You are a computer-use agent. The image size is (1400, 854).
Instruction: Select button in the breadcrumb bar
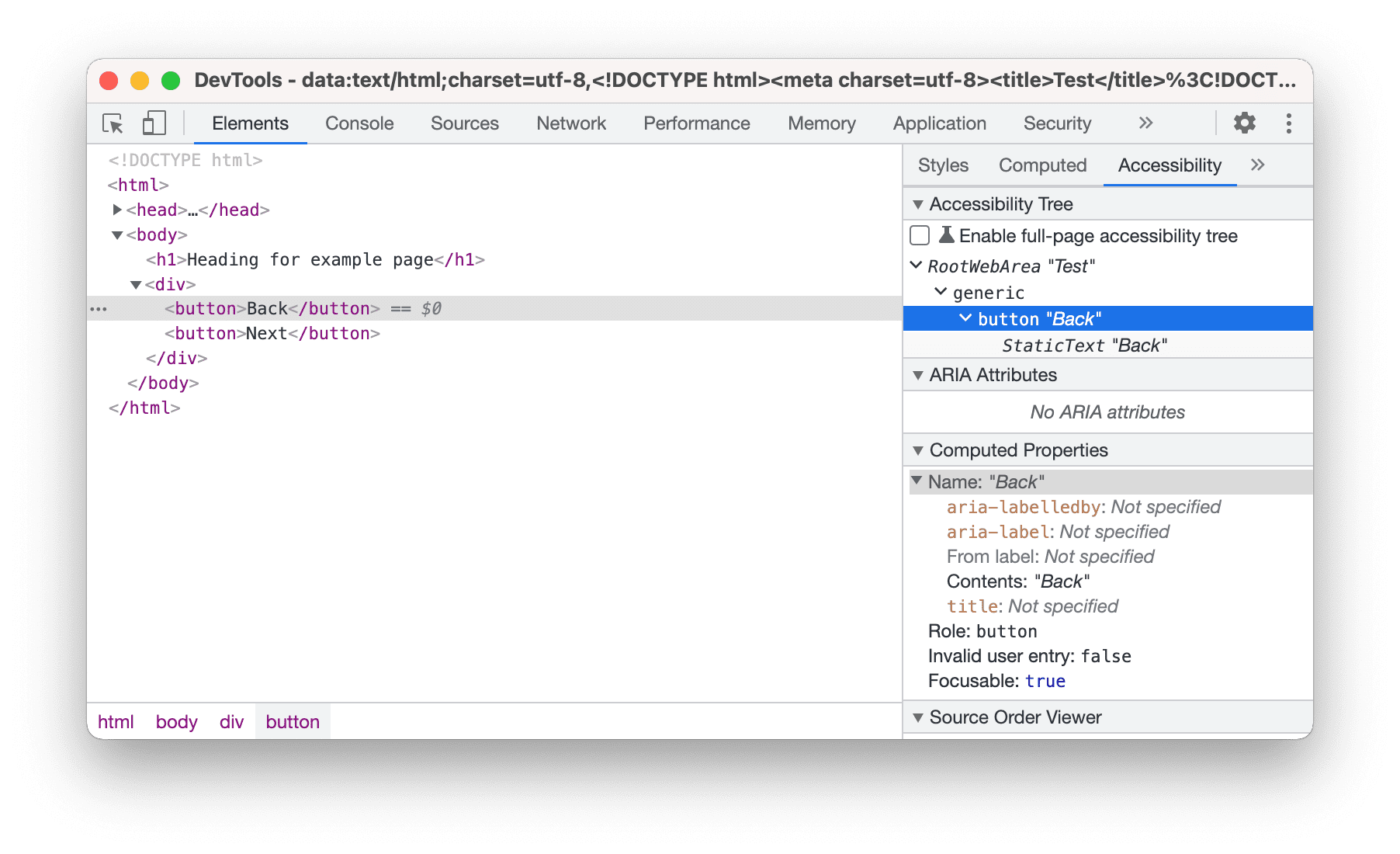293,721
